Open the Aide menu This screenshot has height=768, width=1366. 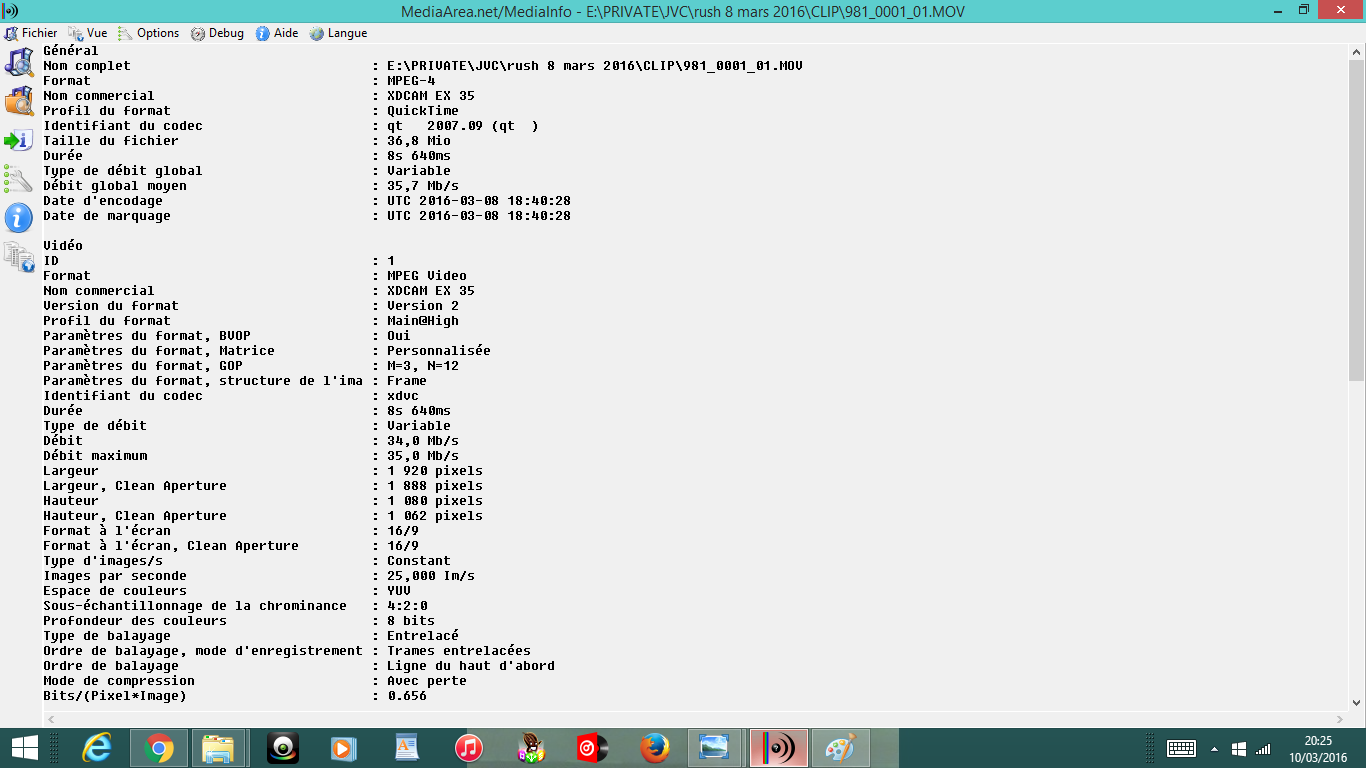pyautogui.click(x=277, y=33)
